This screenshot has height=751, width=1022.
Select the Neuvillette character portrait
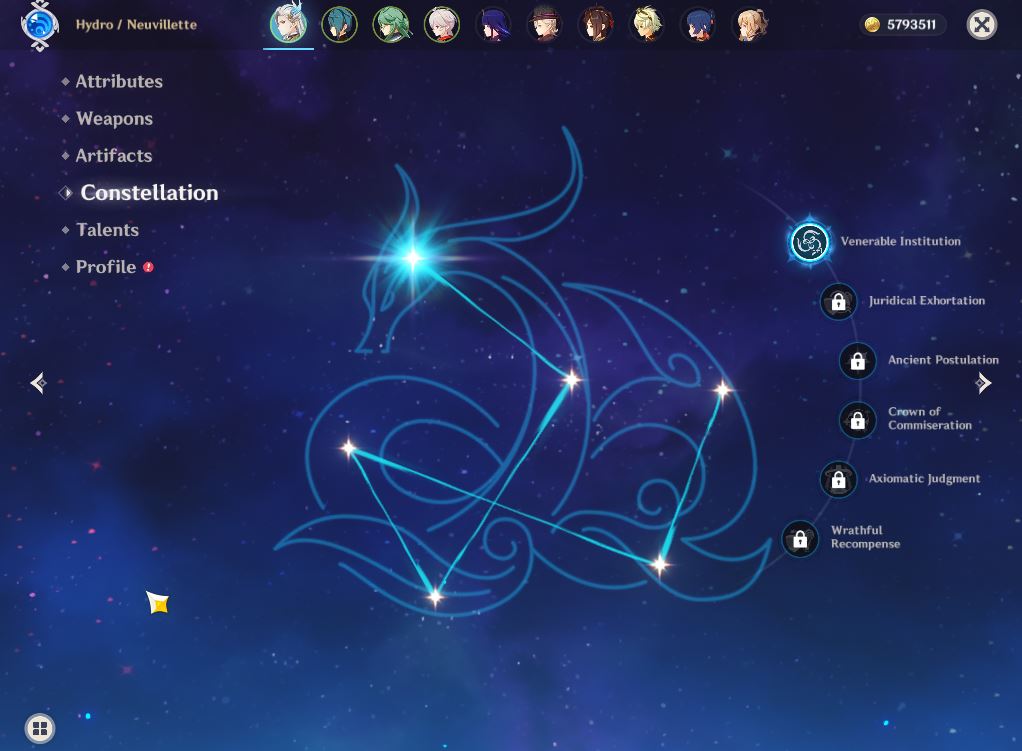[288, 25]
